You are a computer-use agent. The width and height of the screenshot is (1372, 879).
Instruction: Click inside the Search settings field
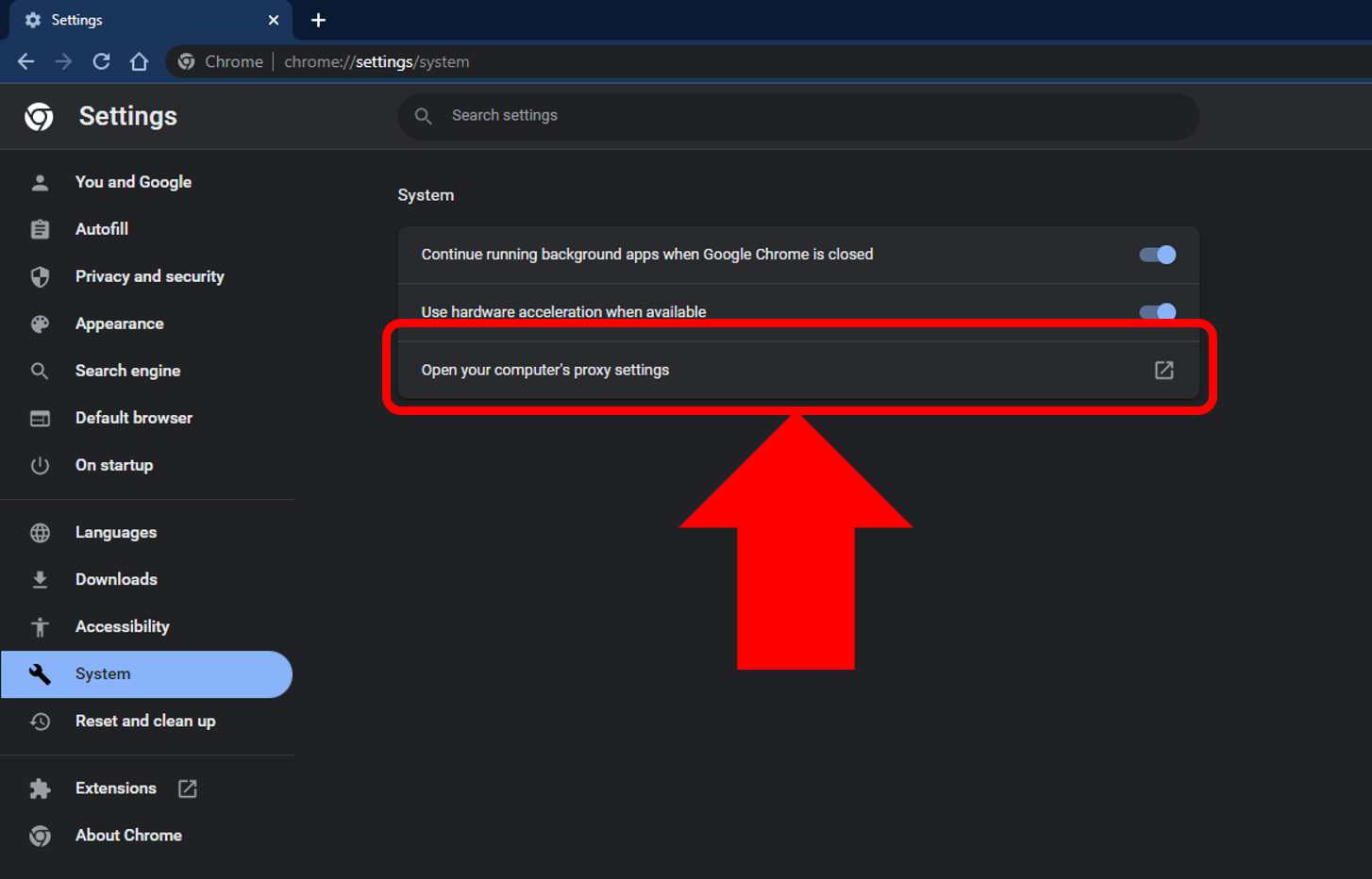[x=797, y=116]
